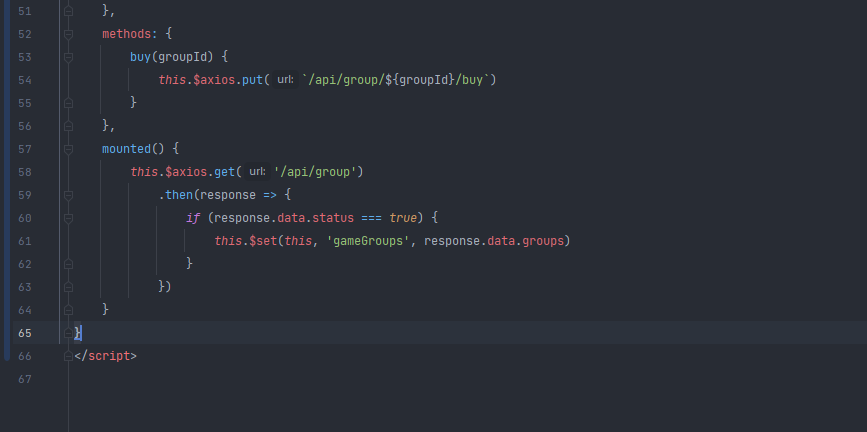Click the groups property on line 61
The image size is (867, 432).
coord(542,241)
